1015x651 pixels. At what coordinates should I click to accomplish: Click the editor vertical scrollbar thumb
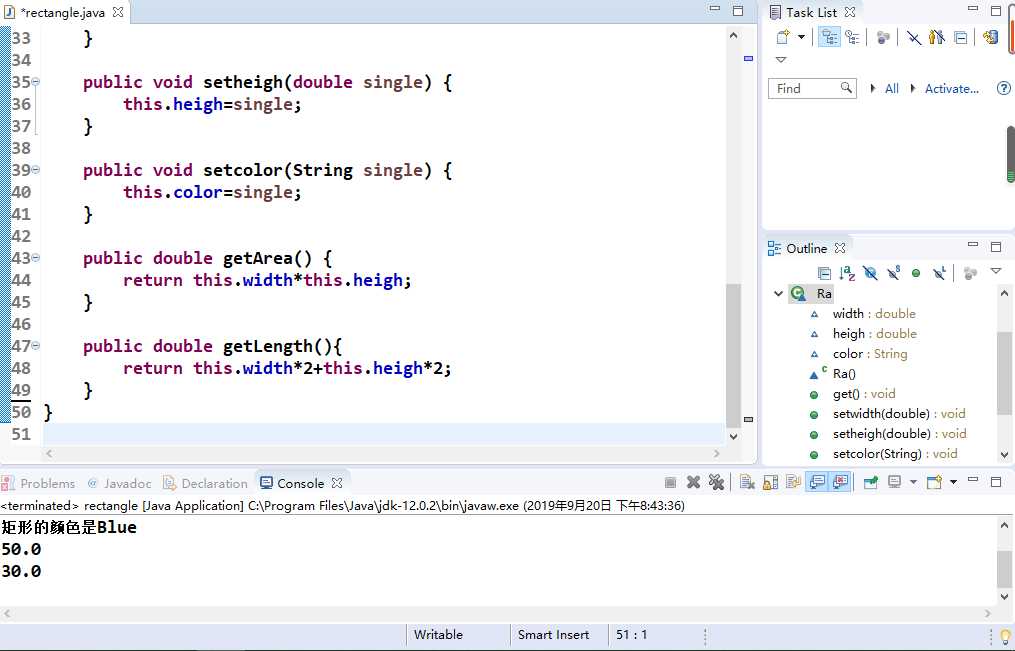click(733, 355)
